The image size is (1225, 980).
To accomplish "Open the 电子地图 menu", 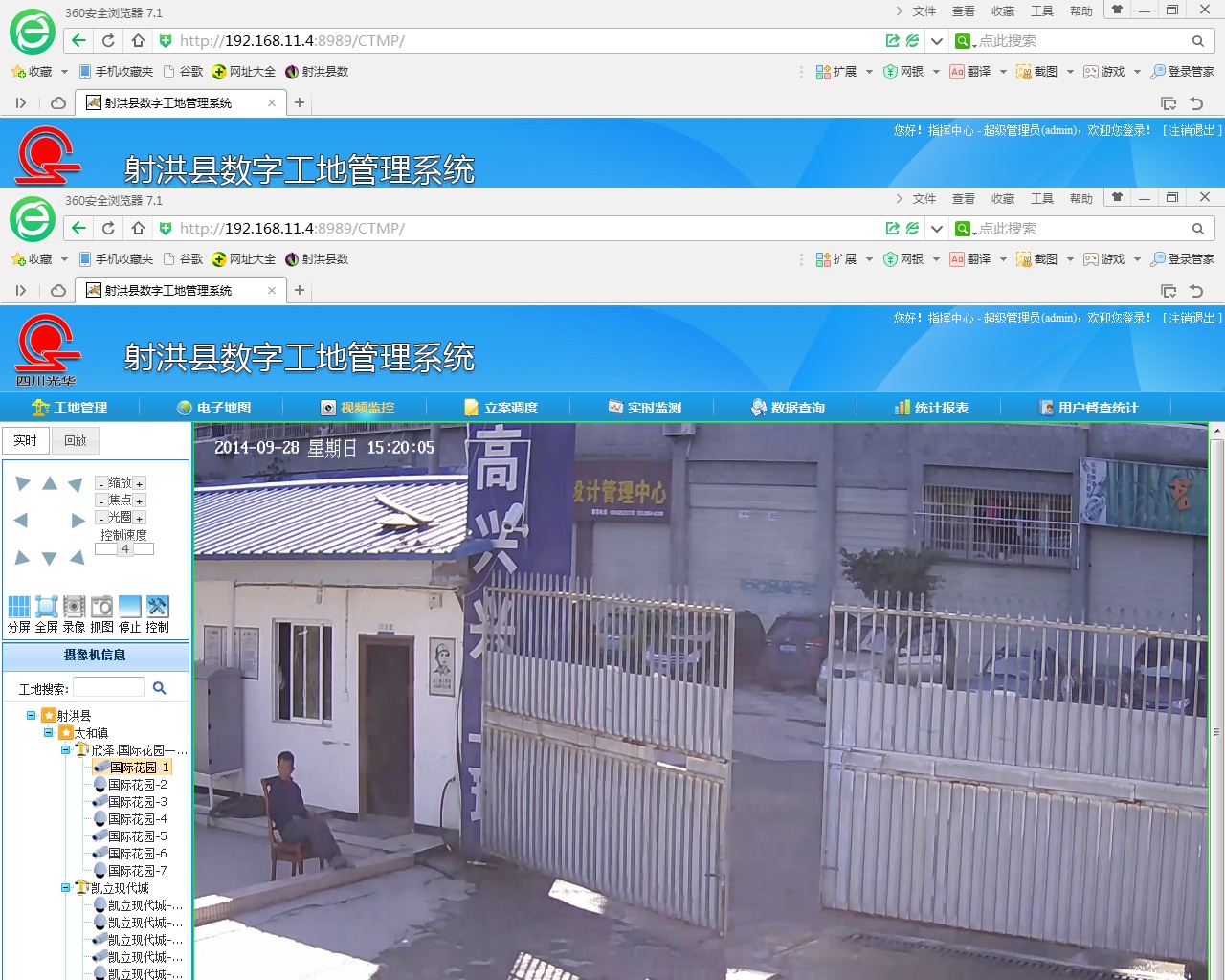I will pyautogui.click(x=213, y=408).
